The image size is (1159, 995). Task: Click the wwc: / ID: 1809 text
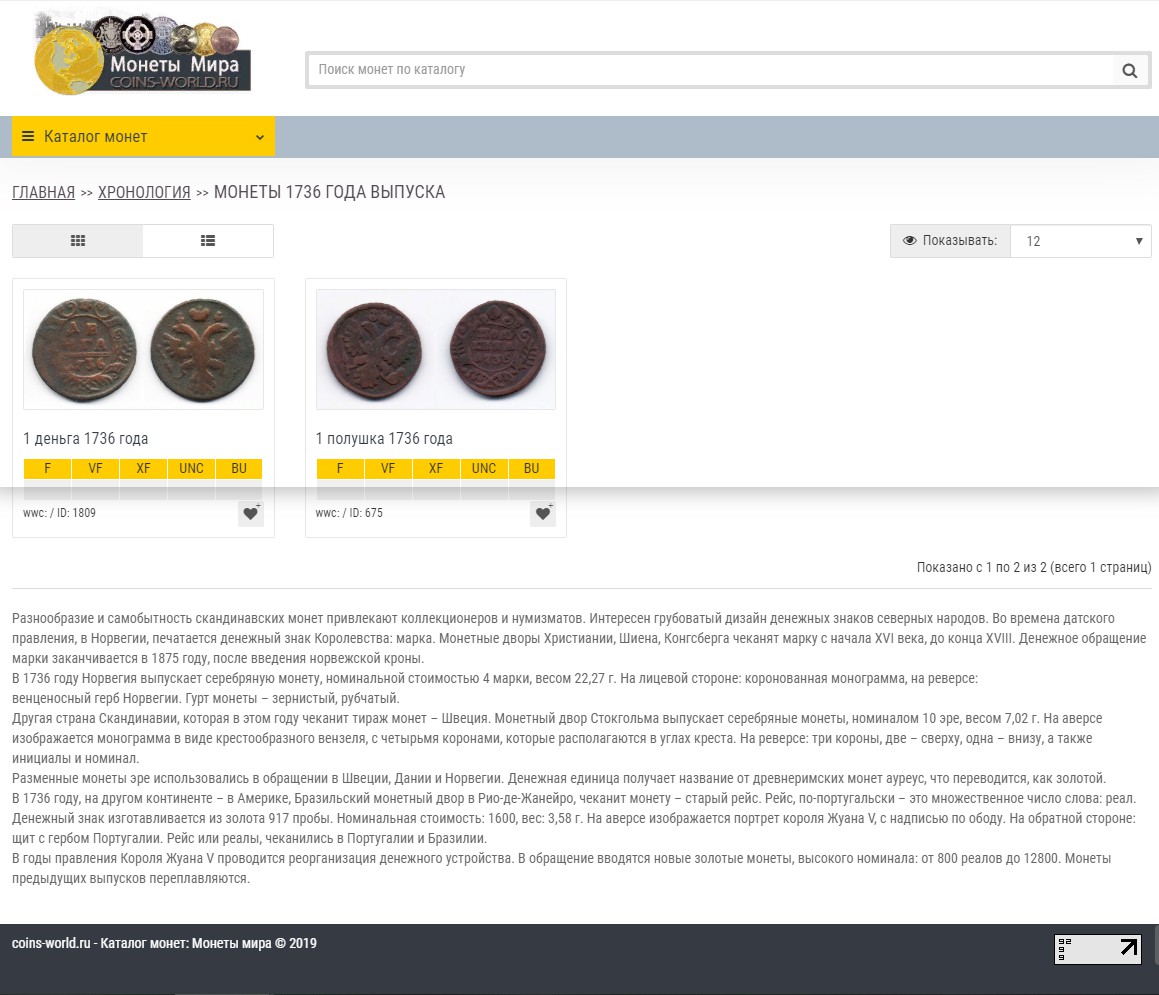tap(59, 513)
